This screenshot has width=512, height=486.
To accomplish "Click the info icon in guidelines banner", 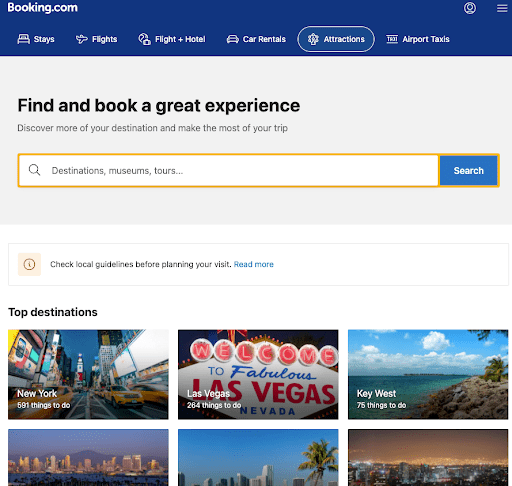I will [29, 264].
